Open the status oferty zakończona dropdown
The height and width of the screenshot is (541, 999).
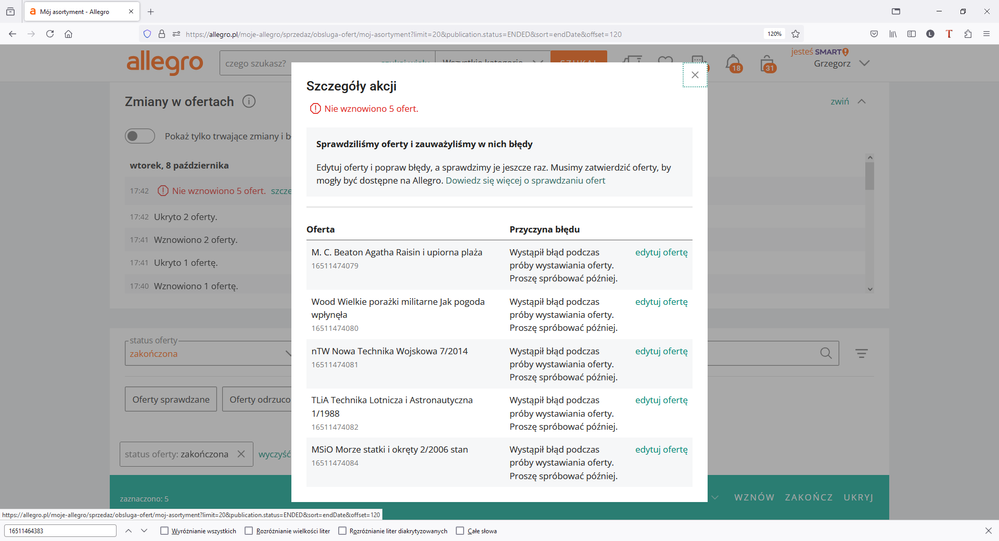[x=208, y=353]
